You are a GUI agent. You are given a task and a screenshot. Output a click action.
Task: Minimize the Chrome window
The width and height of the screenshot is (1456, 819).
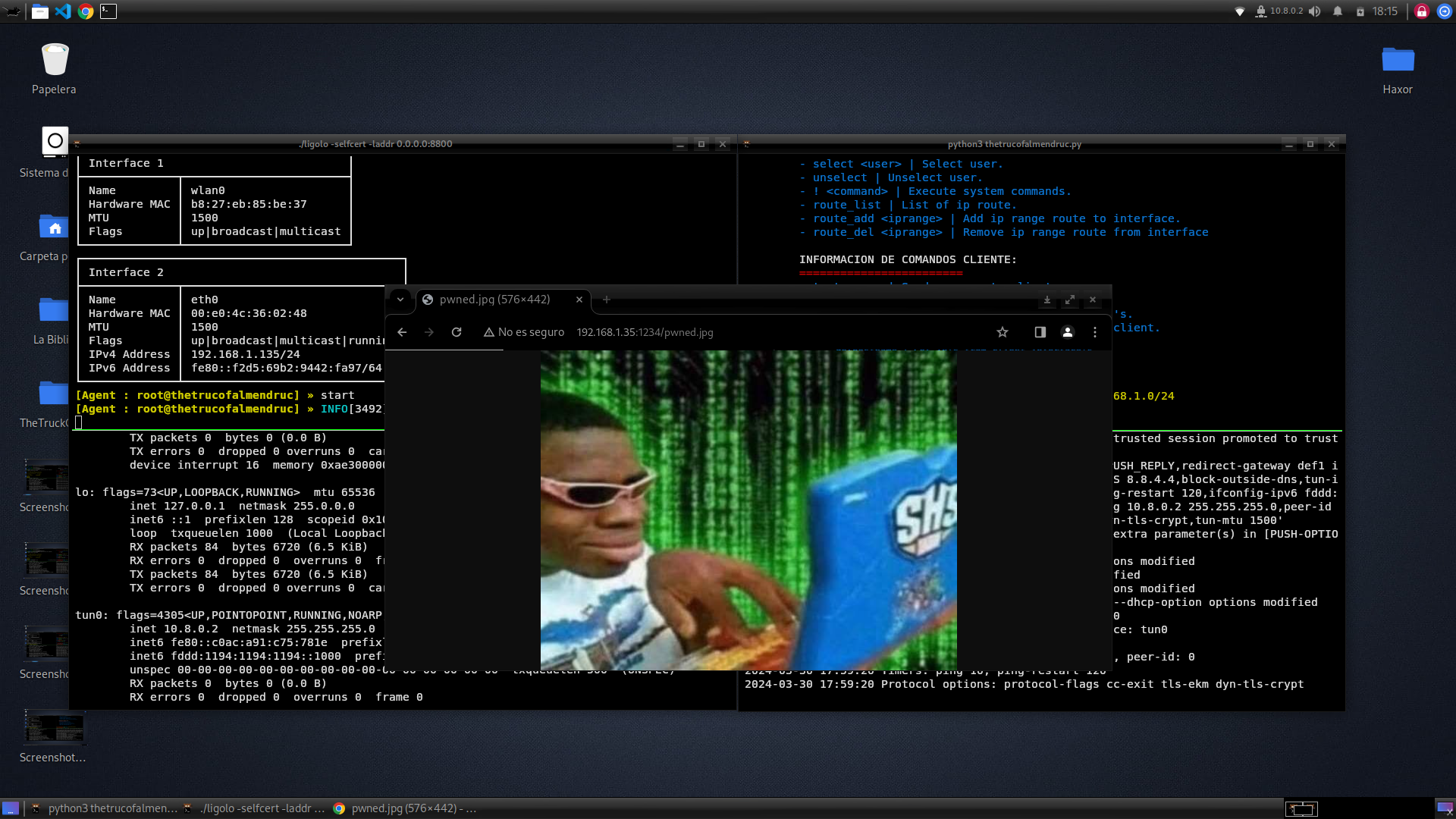coord(1047,300)
